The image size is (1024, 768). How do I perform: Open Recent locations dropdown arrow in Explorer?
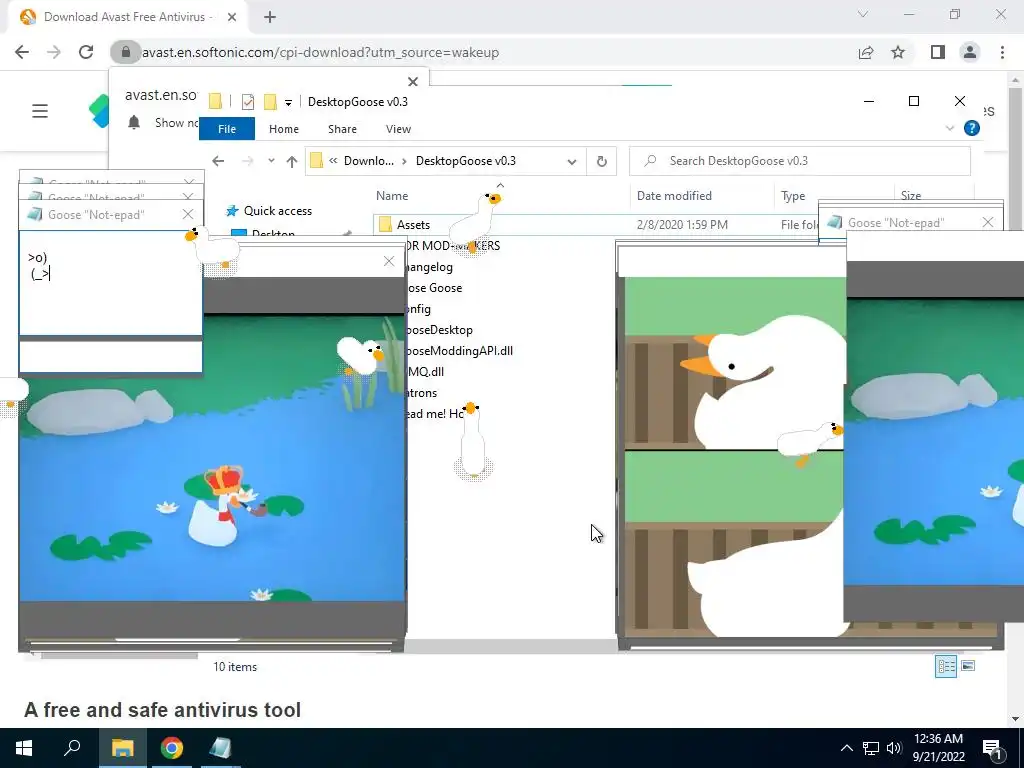271,161
